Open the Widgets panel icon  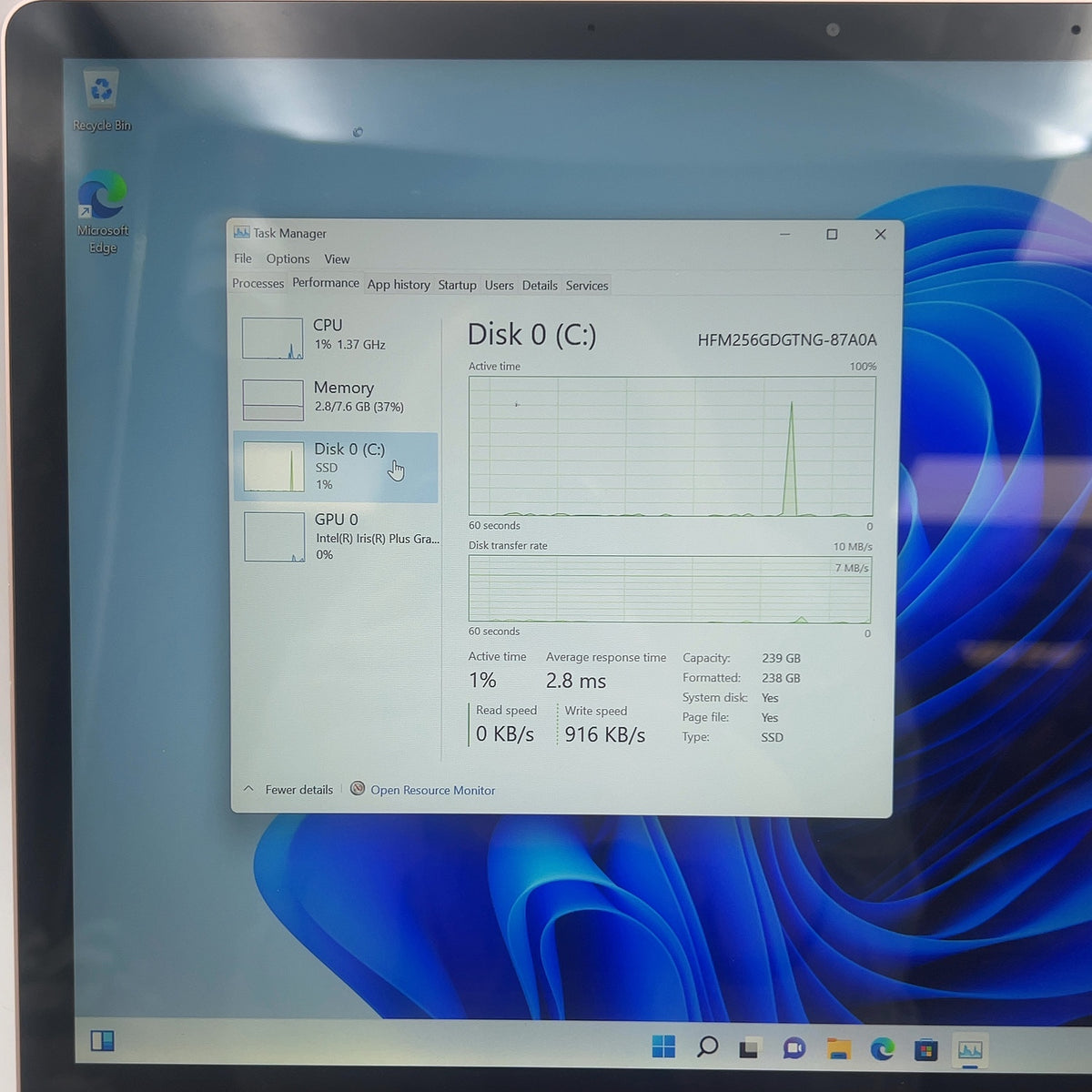point(102,1040)
